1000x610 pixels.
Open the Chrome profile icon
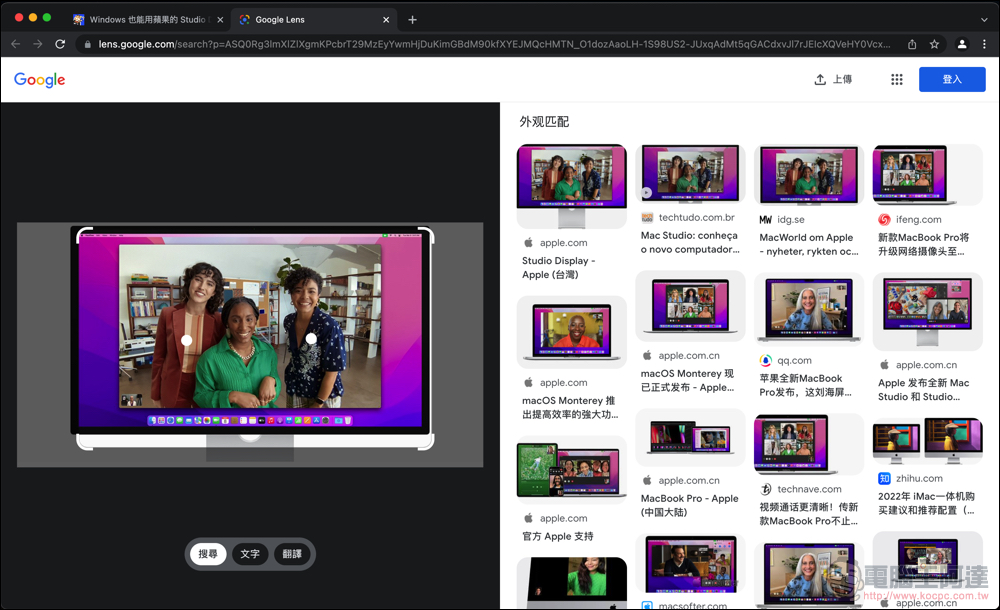coord(962,44)
